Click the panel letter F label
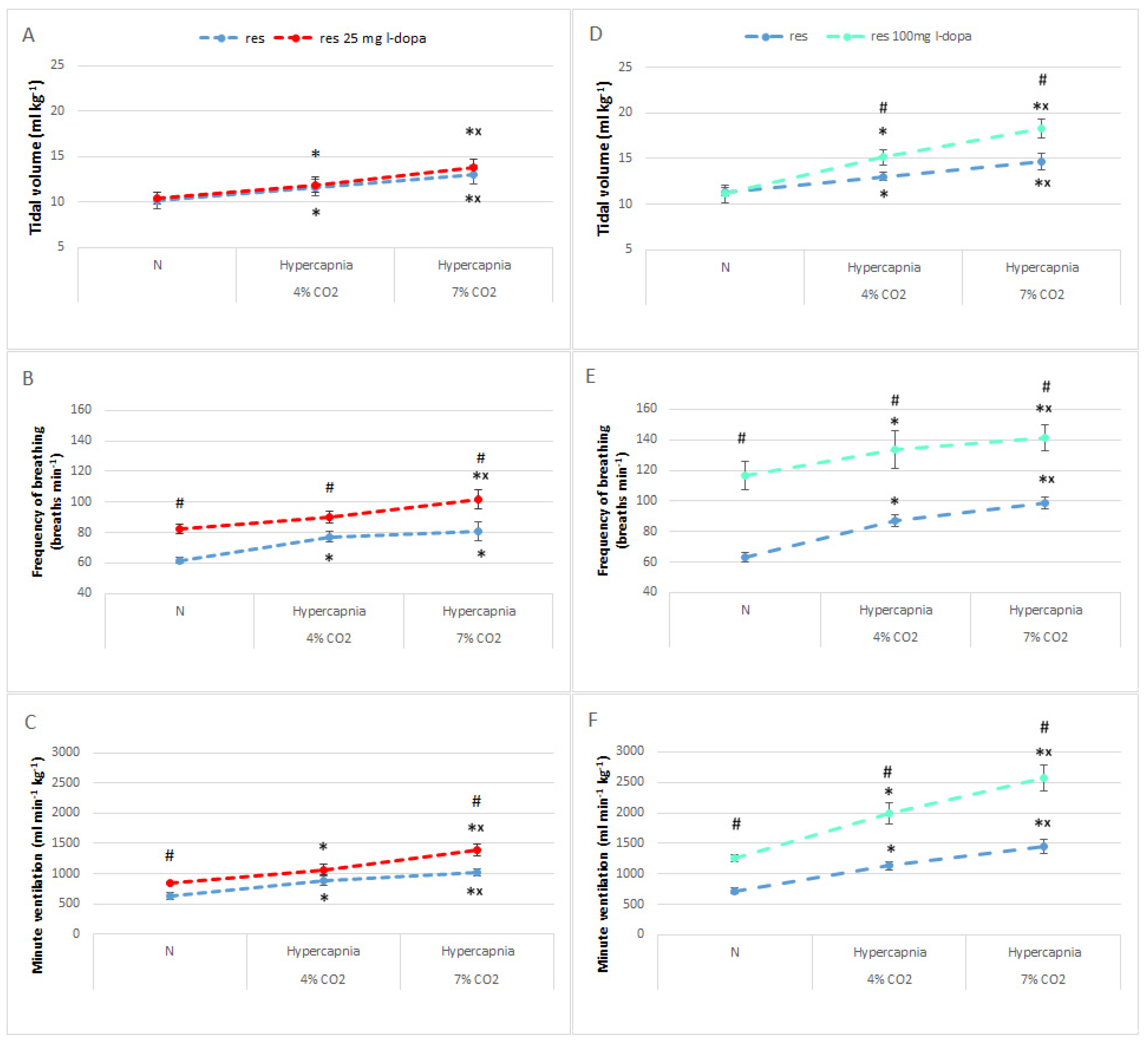 593,720
